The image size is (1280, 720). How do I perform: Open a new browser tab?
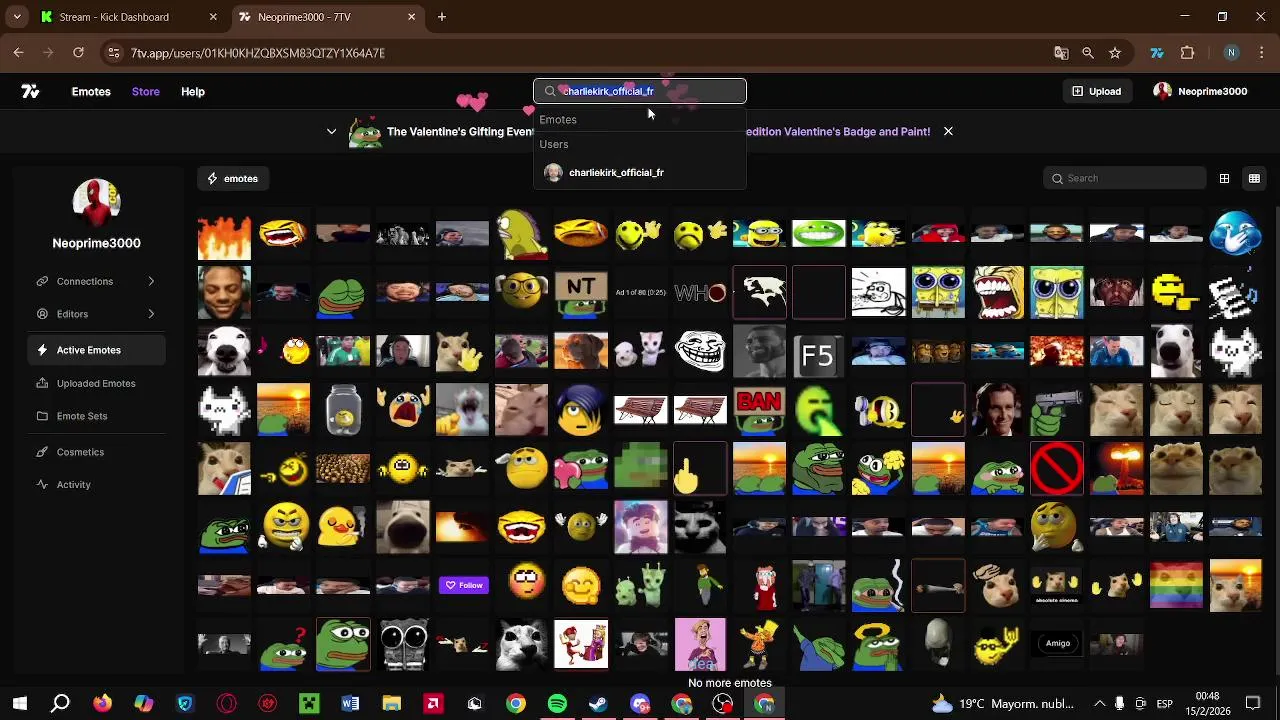coord(441,17)
